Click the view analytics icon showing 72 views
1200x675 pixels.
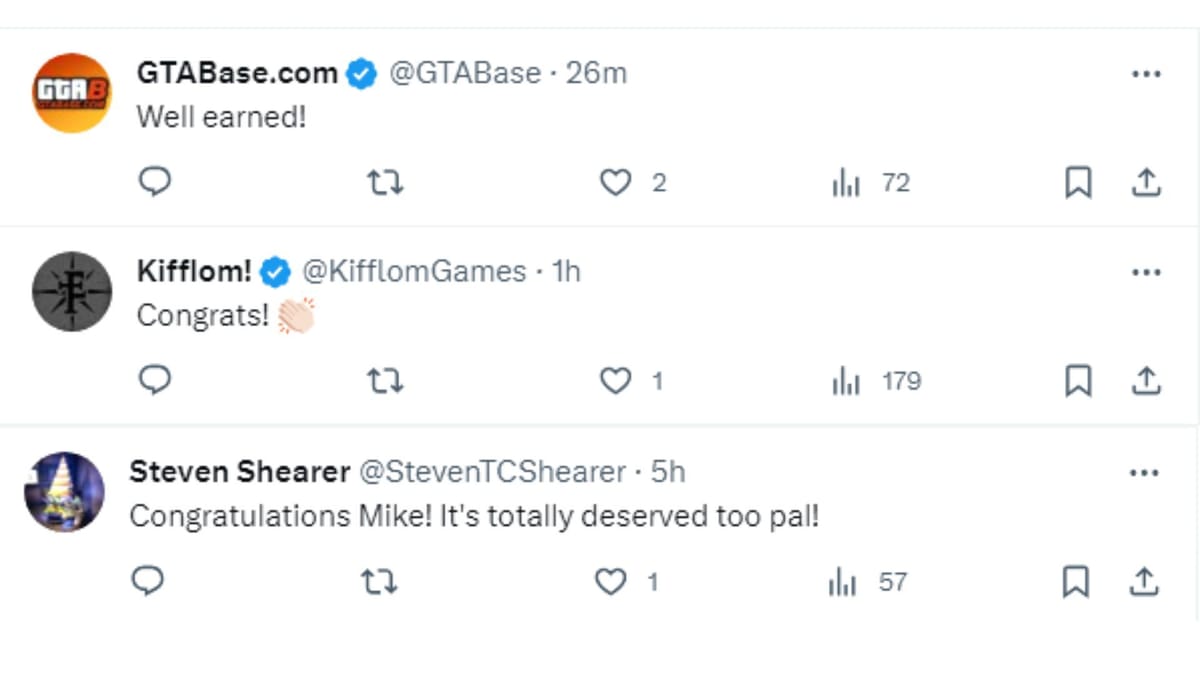click(847, 182)
